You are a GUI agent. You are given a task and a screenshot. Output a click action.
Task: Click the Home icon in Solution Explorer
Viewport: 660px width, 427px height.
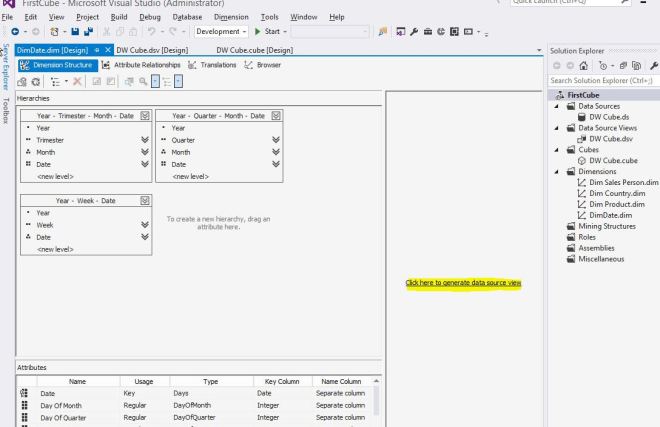(584, 64)
